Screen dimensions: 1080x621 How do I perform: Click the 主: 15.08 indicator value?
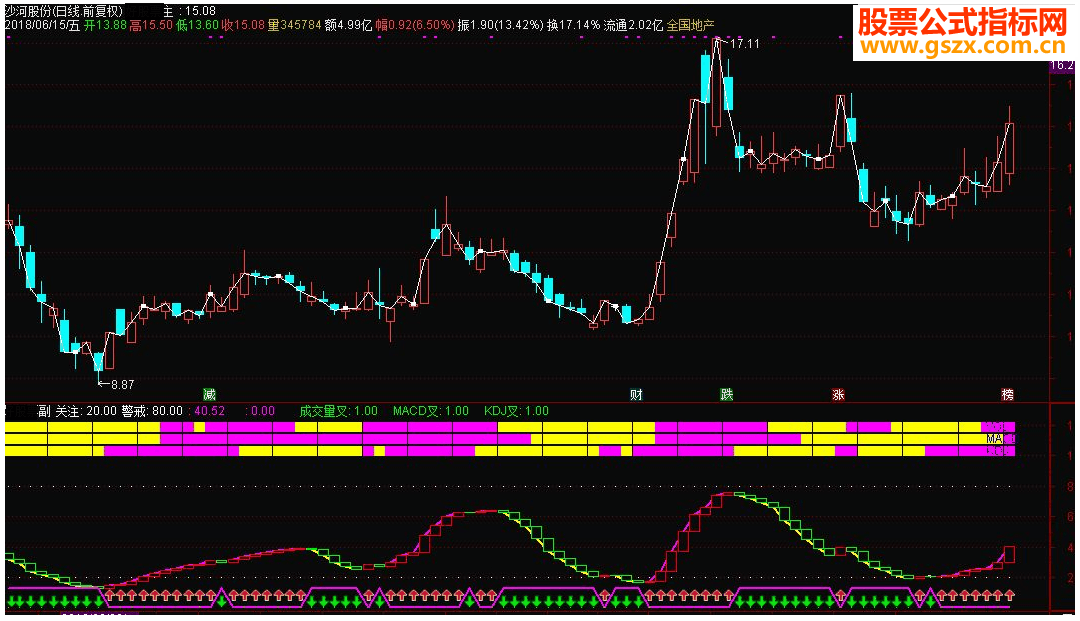point(189,11)
